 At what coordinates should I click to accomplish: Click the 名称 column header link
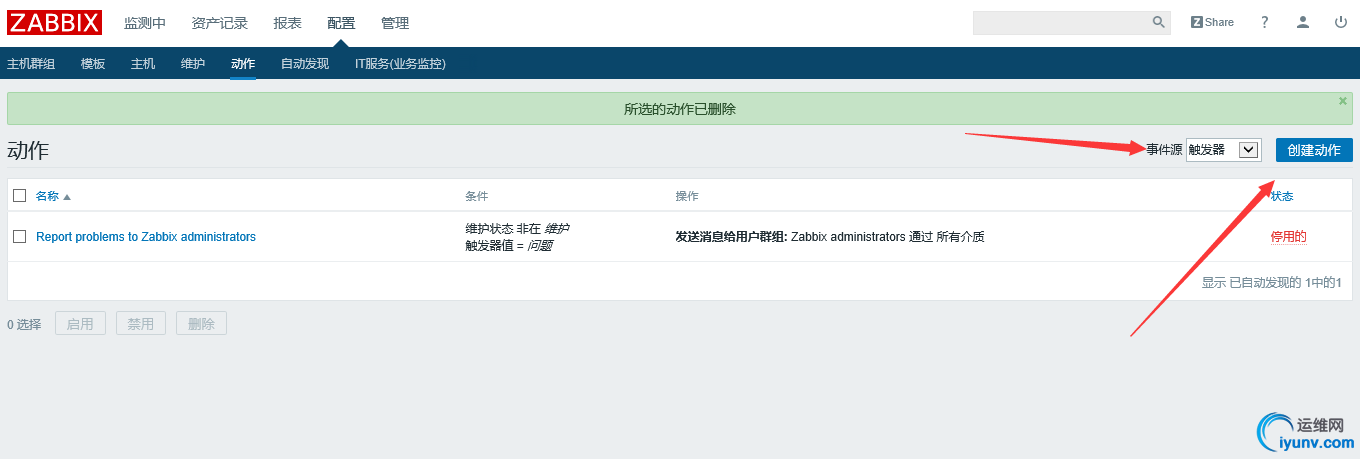point(47,196)
